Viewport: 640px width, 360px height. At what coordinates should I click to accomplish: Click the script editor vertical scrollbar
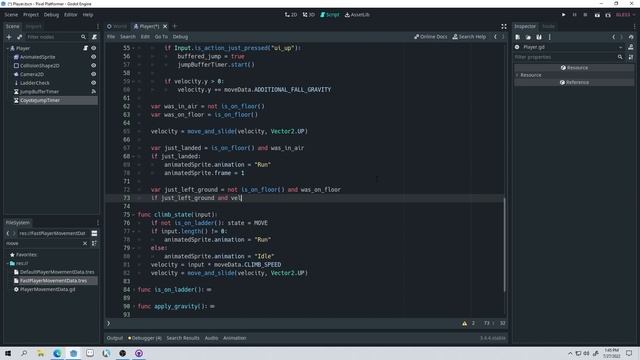click(x=504, y=245)
